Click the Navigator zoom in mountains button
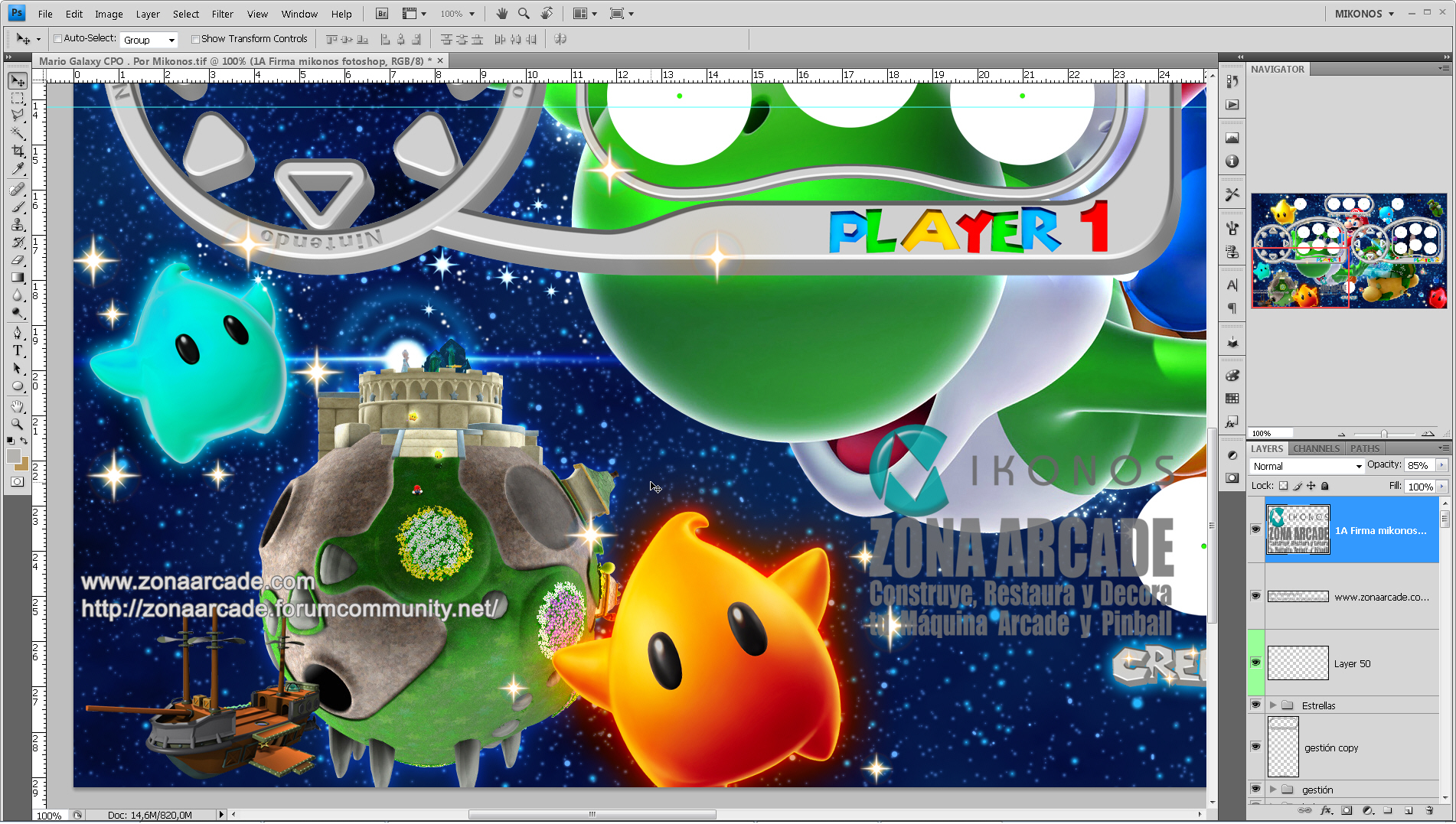 [x=1427, y=434]
